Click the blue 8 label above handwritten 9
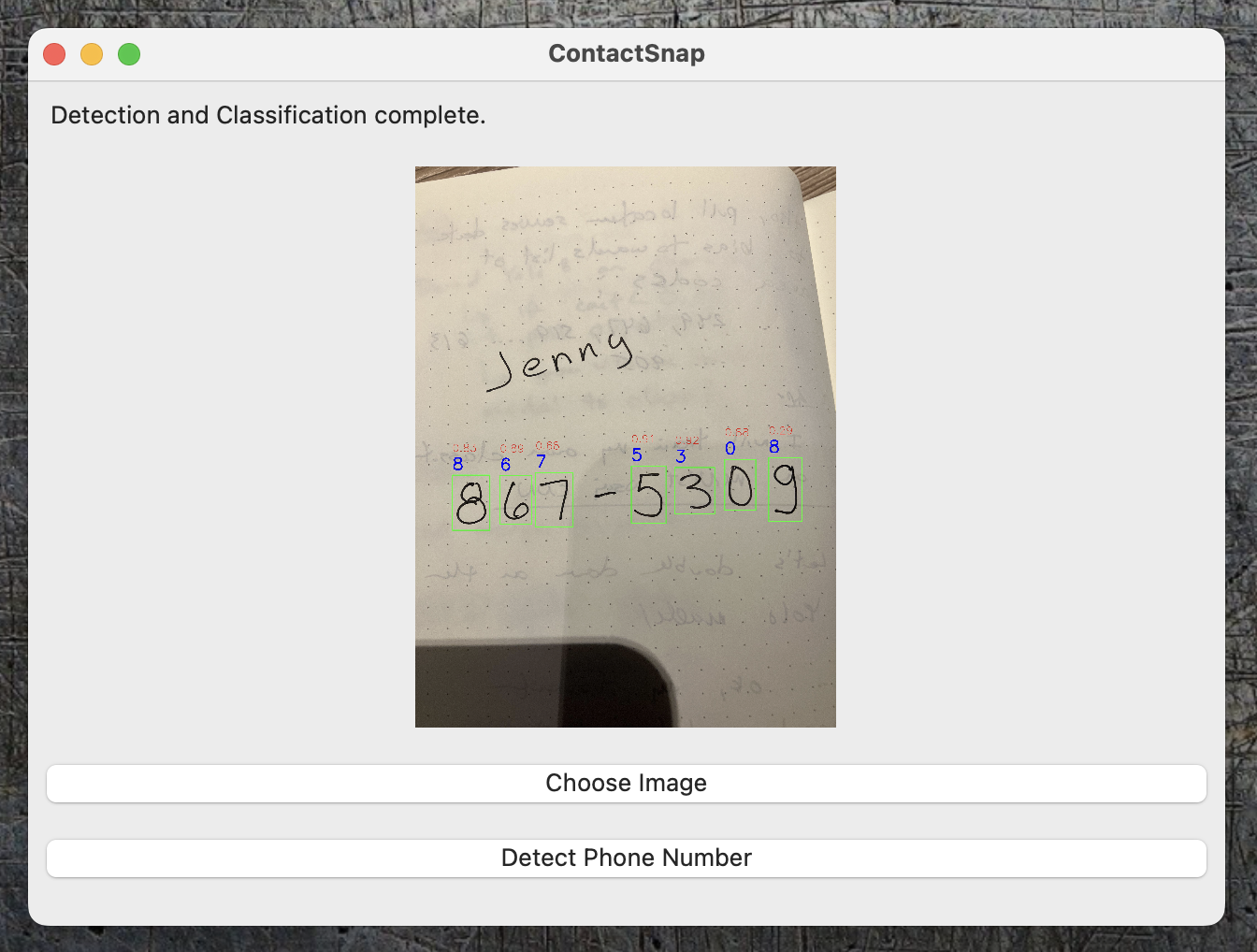The height and width of the screenshot is (952, 1257). 774,447
